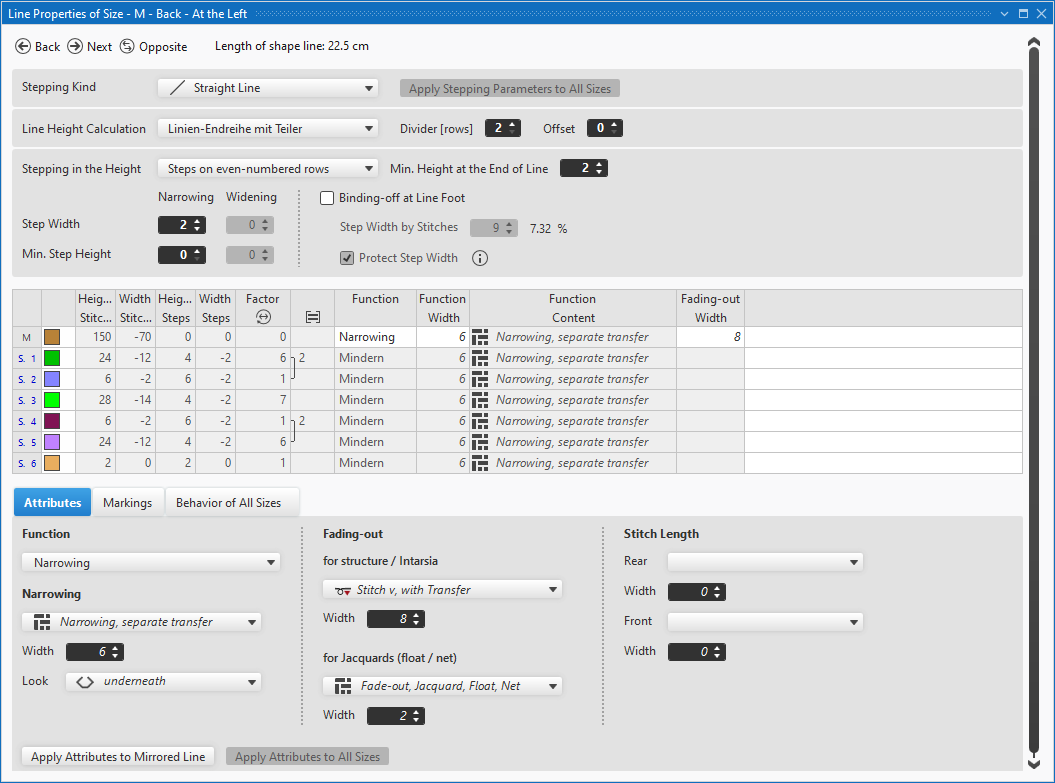
Task: Click Apply Stepping Parameters to All Sizes
Action: 509,89
